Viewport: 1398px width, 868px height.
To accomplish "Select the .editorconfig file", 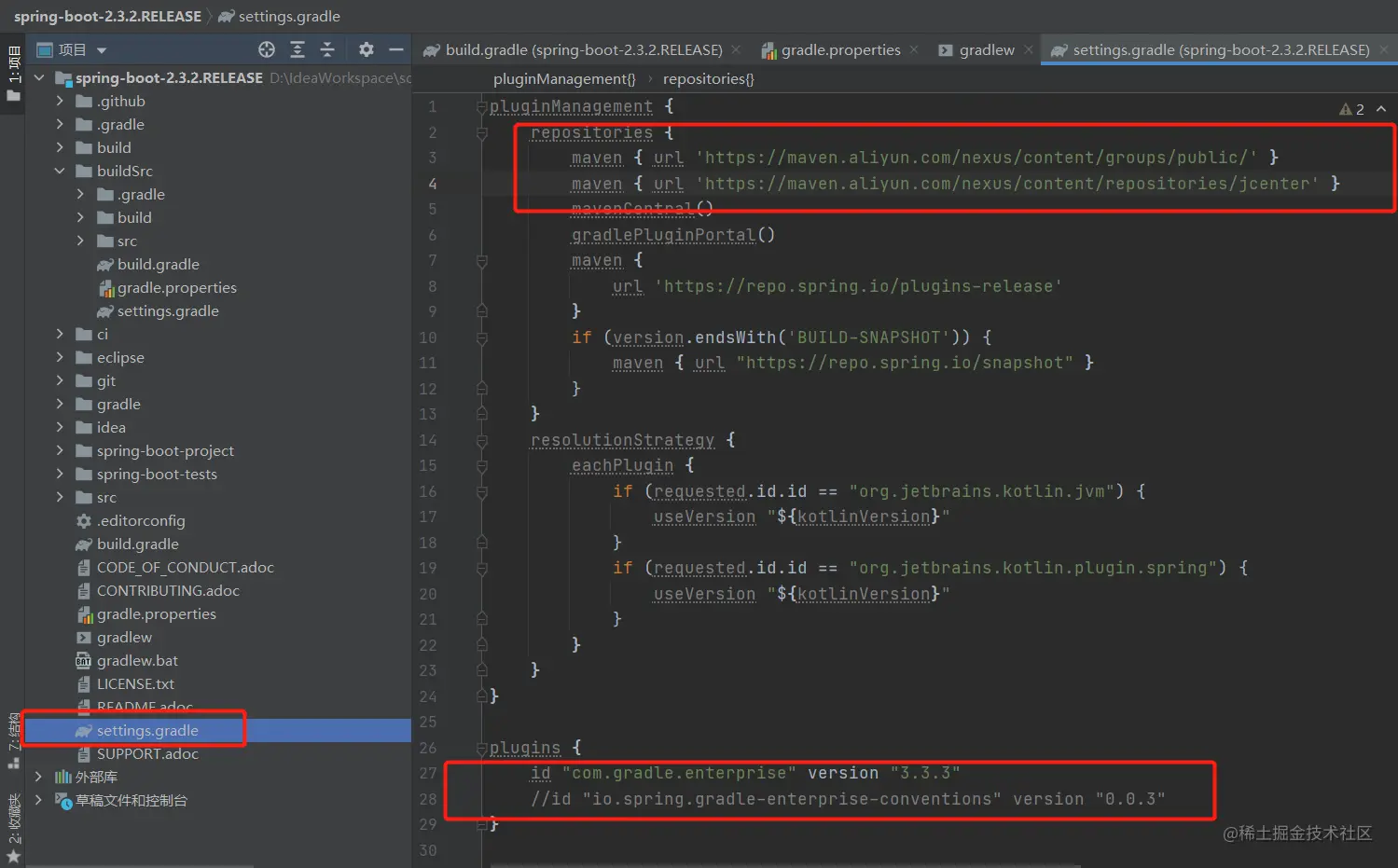I will point(131,520).
